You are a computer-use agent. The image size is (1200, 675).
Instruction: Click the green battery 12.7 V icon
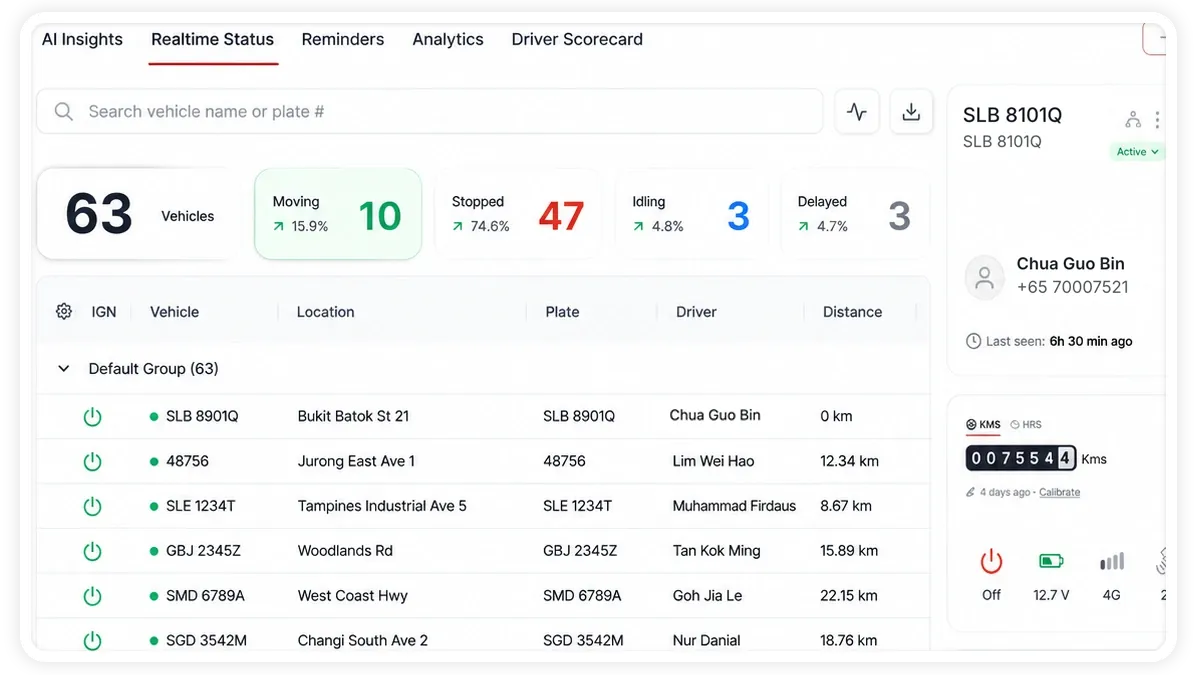click(x=1051, y=562)
